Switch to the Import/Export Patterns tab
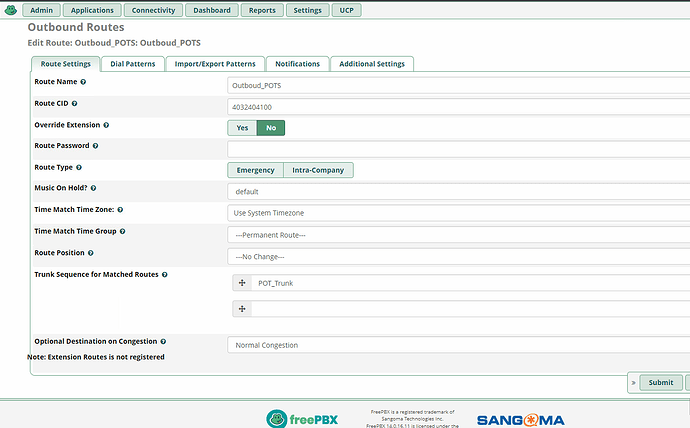Viewport: 690px width, 428px height. [x=215, y=64]
